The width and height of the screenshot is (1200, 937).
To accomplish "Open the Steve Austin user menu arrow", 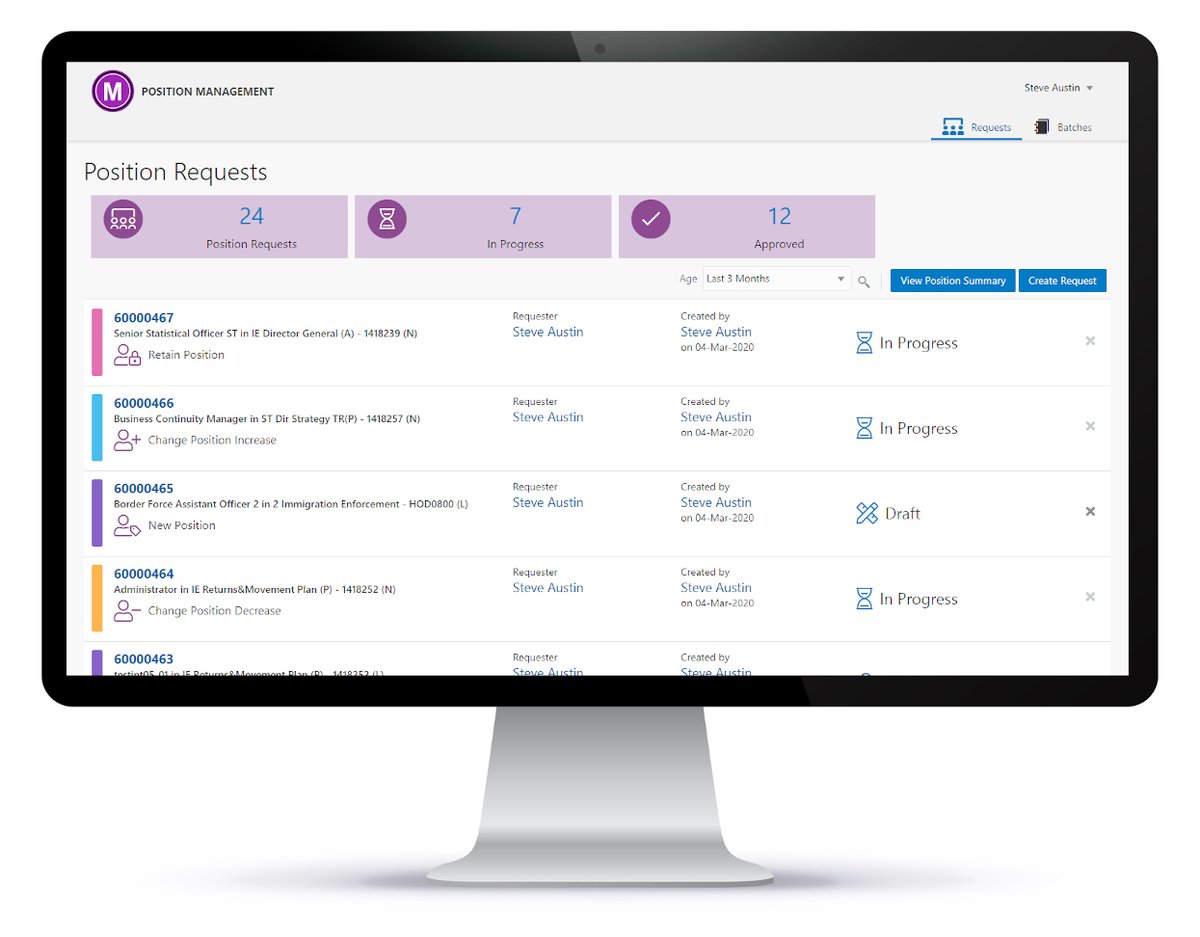I will (1090, 88).
